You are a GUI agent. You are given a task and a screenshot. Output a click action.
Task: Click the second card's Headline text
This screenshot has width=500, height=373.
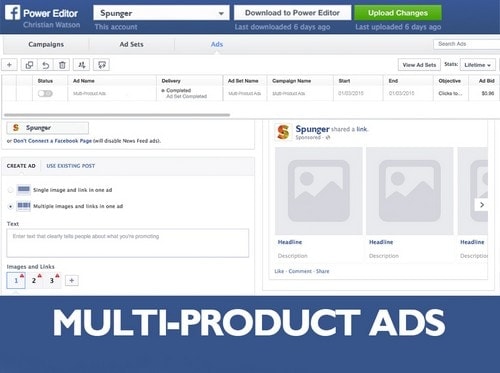(x=381, y=242)
